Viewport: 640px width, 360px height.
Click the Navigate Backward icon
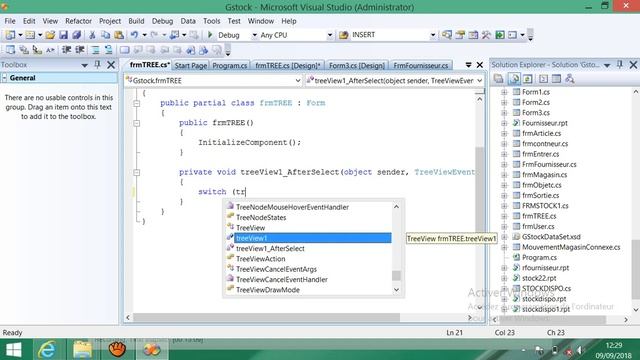(x=175, y=35)
